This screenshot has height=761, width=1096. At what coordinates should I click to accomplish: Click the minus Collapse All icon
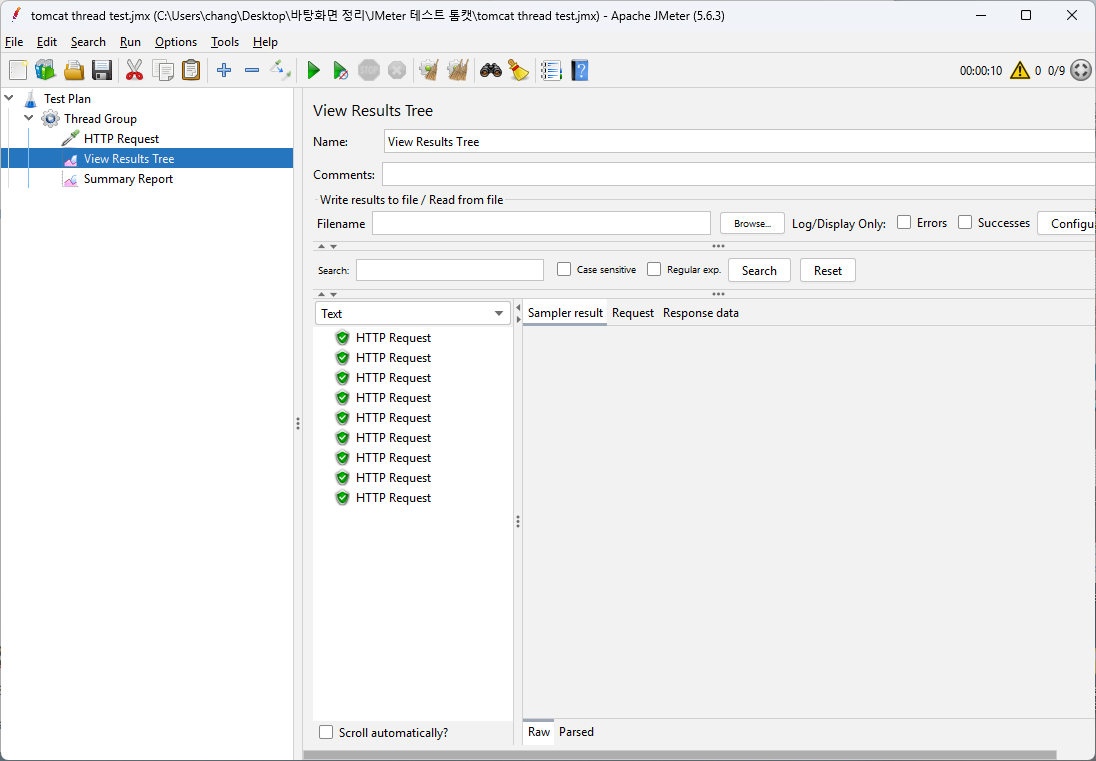[x=252, y=70]
